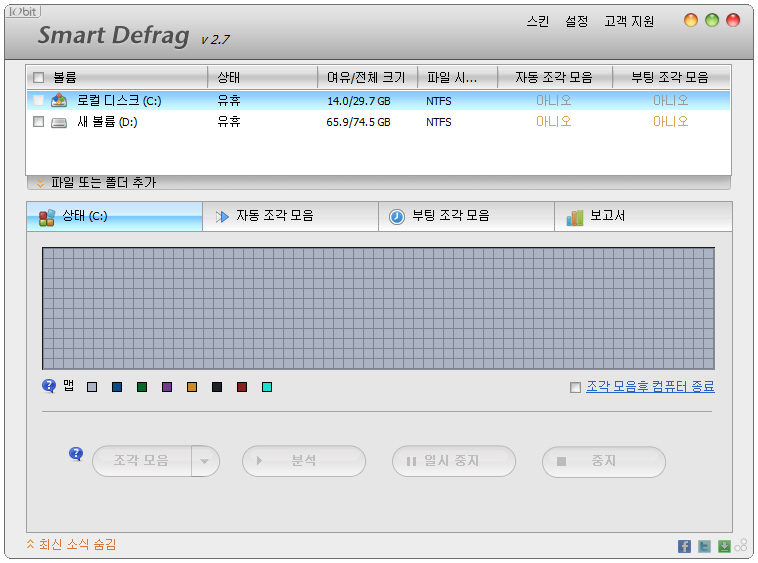Expand 파일 또는 폴더 추가 panel
758x563 pixels.
tap(97, 183)
